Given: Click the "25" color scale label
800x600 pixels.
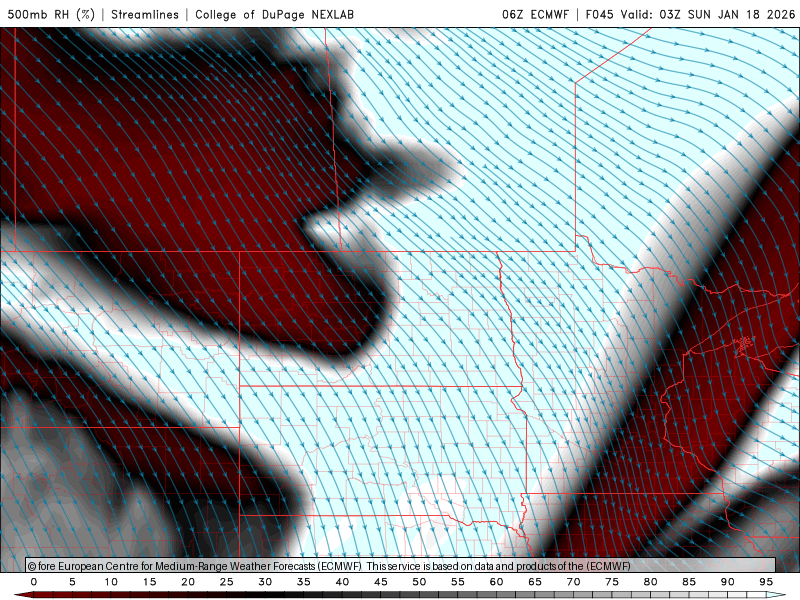Looking at the screenshot, I should click(x=227, y=582).
